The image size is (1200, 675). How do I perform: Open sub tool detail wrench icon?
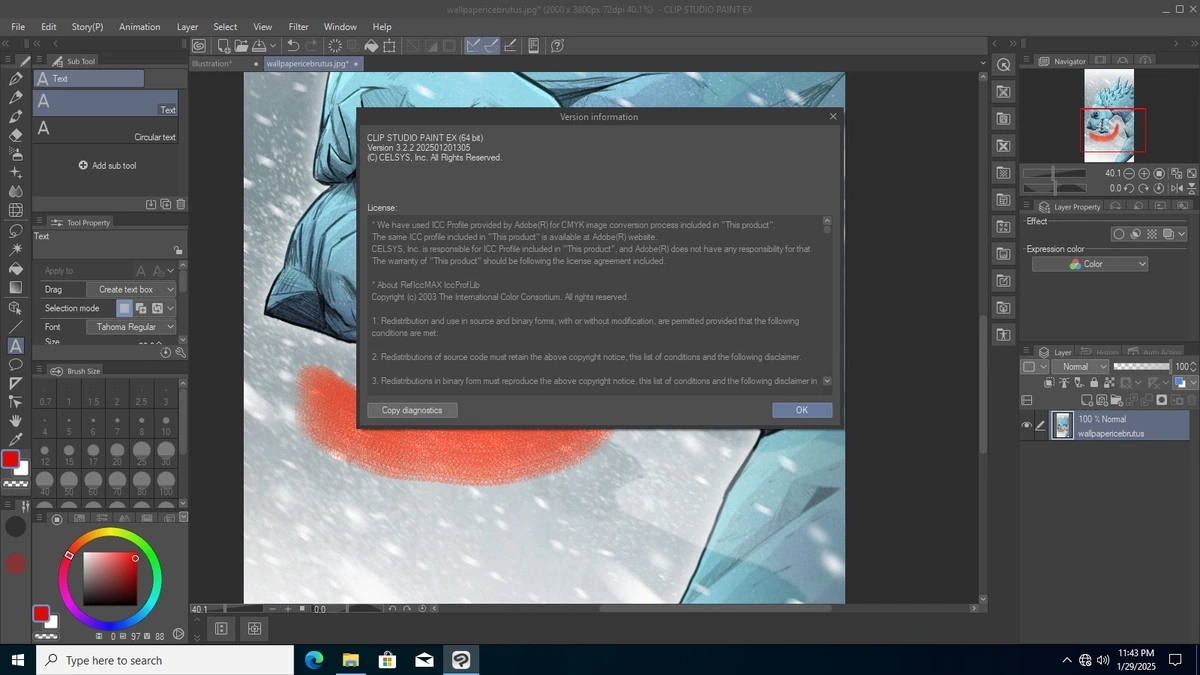click(180, 352)
